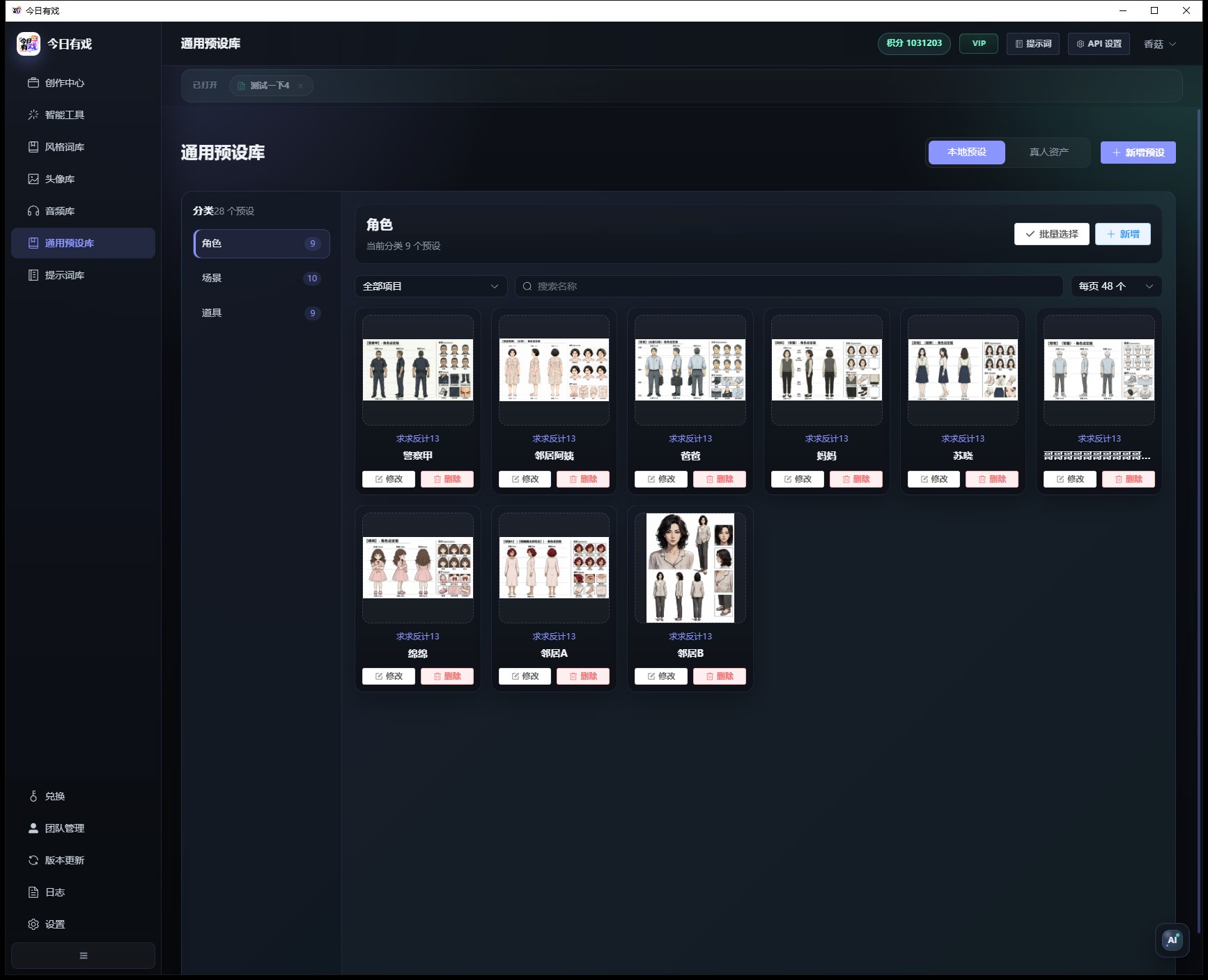Open the 香菇 user account dropdown
Screen dimensions: 1208x980
point(1160,44)
